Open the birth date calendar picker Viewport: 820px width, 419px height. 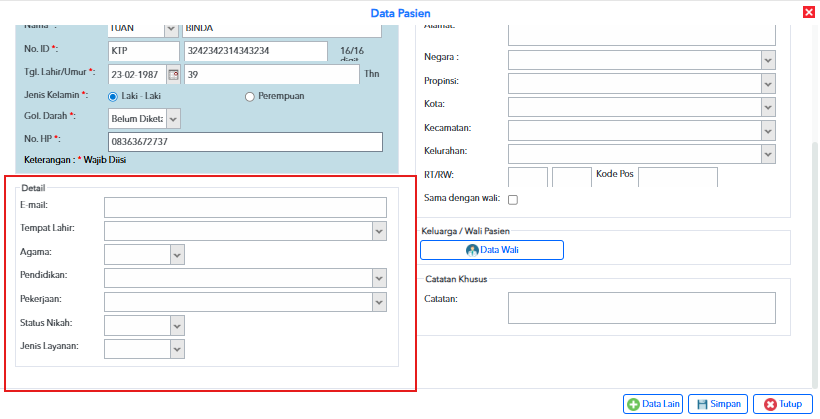174,74
